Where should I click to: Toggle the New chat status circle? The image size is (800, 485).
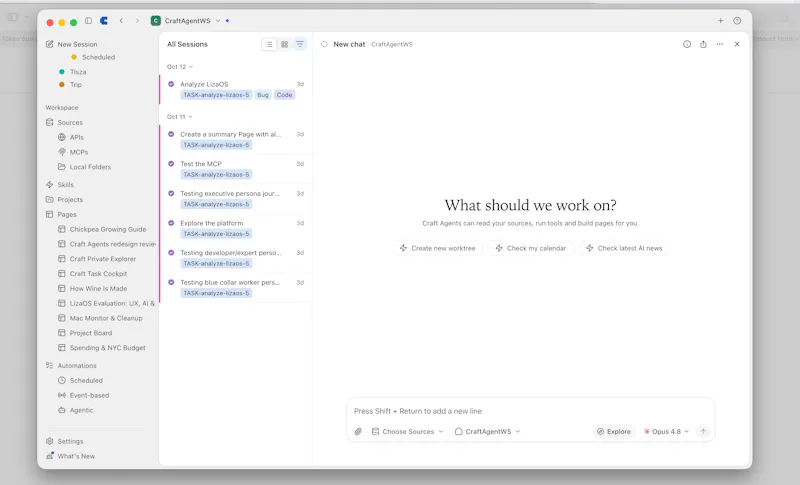coord(324,44)
